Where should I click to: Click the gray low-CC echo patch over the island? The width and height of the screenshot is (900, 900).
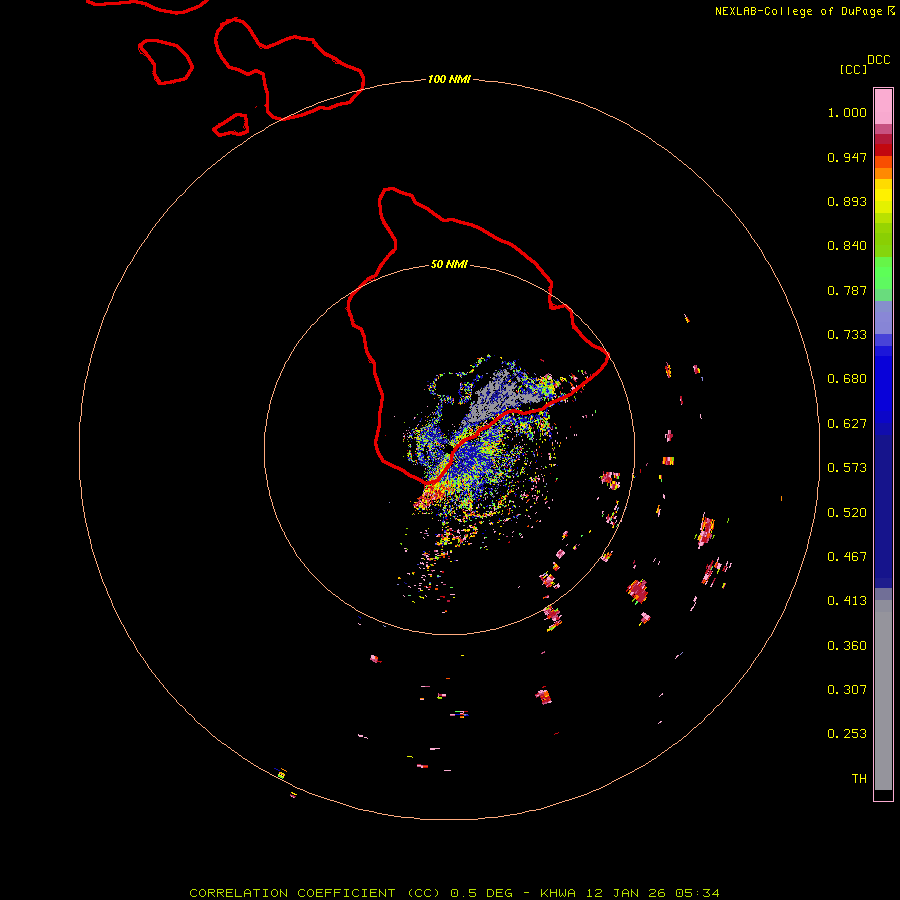pyautogui.click(x=498, y=395)
